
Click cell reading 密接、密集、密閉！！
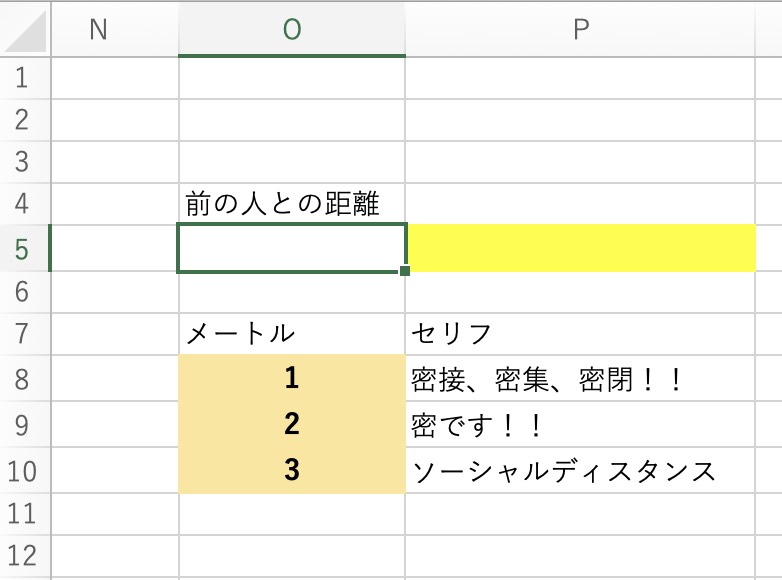coord(581,378)
